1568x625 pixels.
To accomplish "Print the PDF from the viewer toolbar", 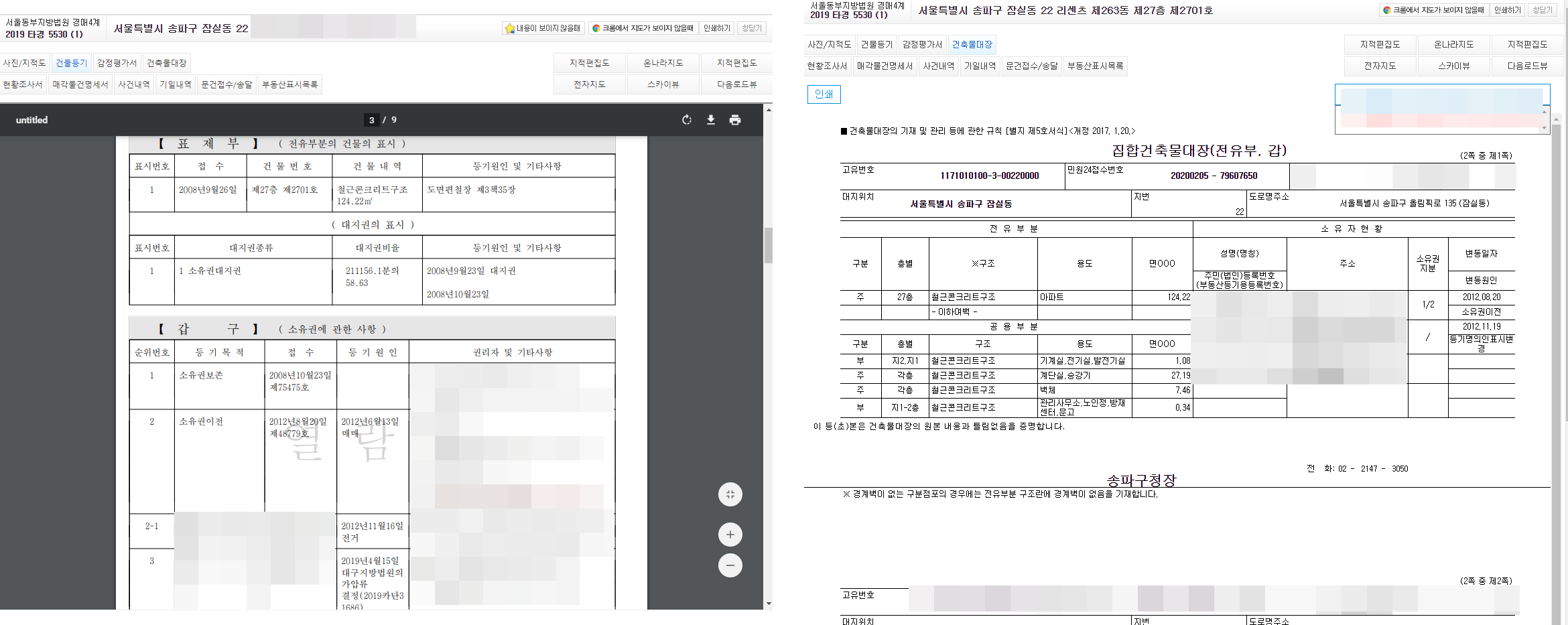I will (x=735, y=120).
